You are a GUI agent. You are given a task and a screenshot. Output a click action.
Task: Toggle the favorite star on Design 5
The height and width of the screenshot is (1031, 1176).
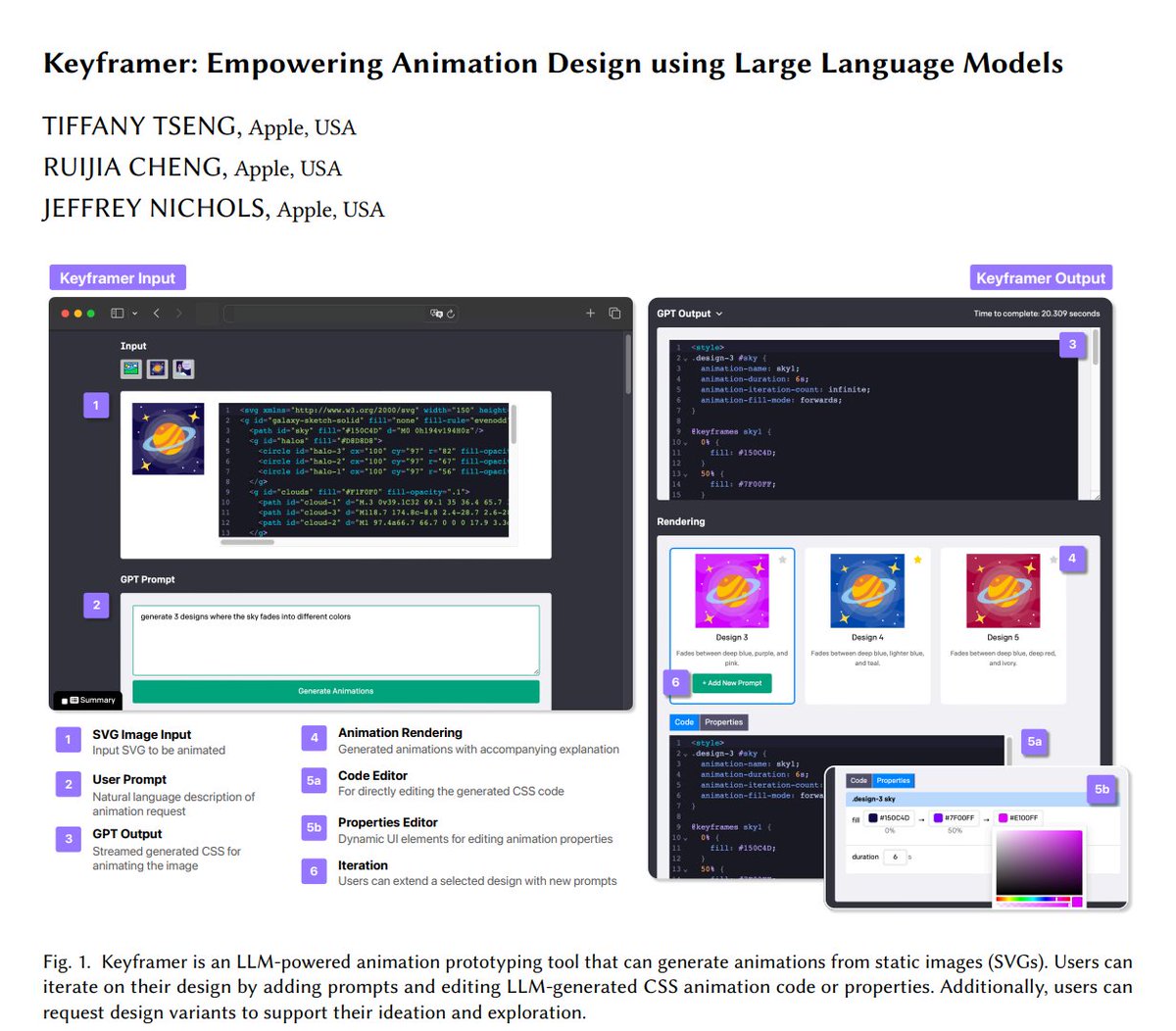(x=1053, y=560)
